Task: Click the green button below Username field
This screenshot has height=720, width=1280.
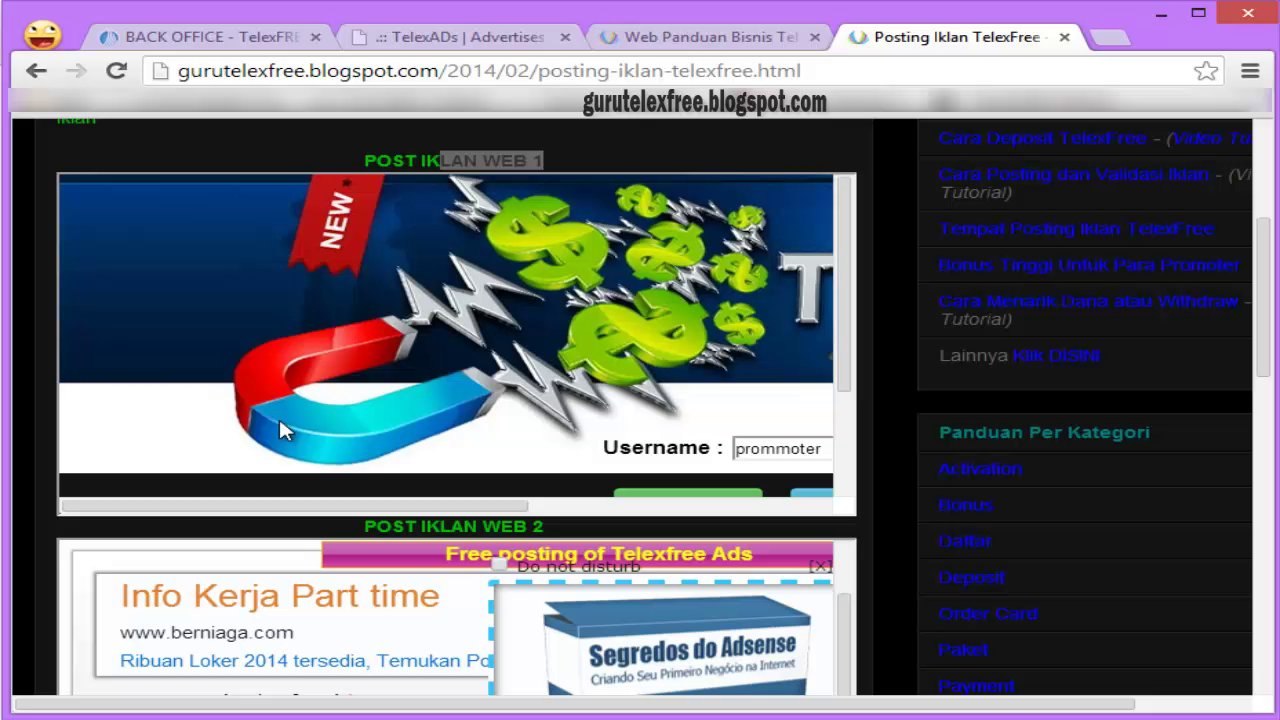Action: [x=688, y=492]
